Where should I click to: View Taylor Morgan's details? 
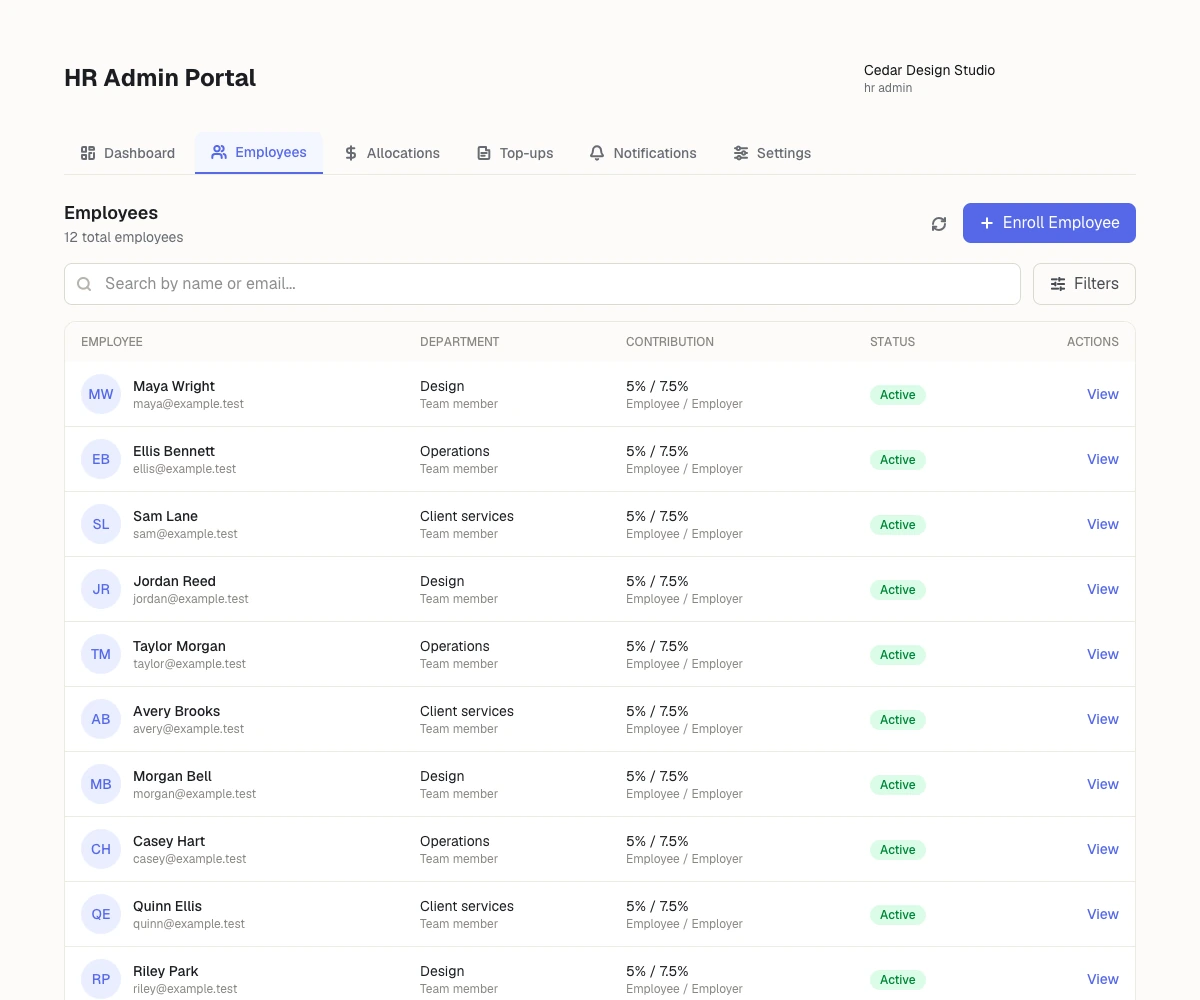click(1103, 654)
